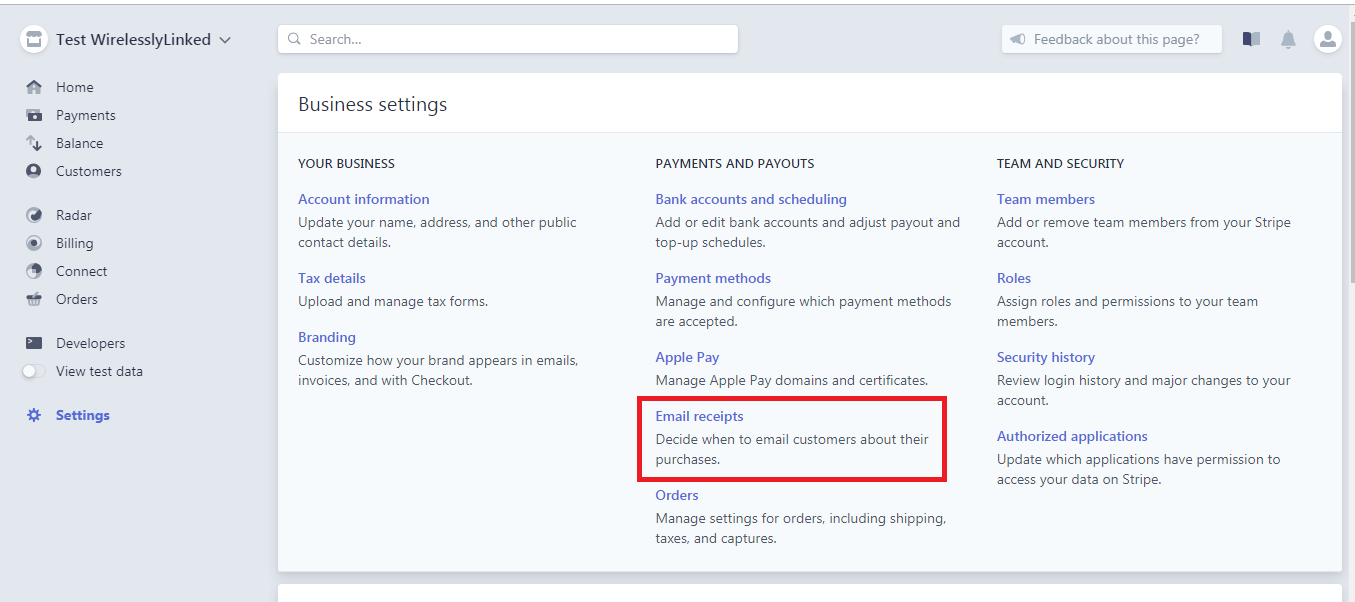Click the Connect icon in sidebar
This screenshot has height=602, width=1355.
(34, 271)
